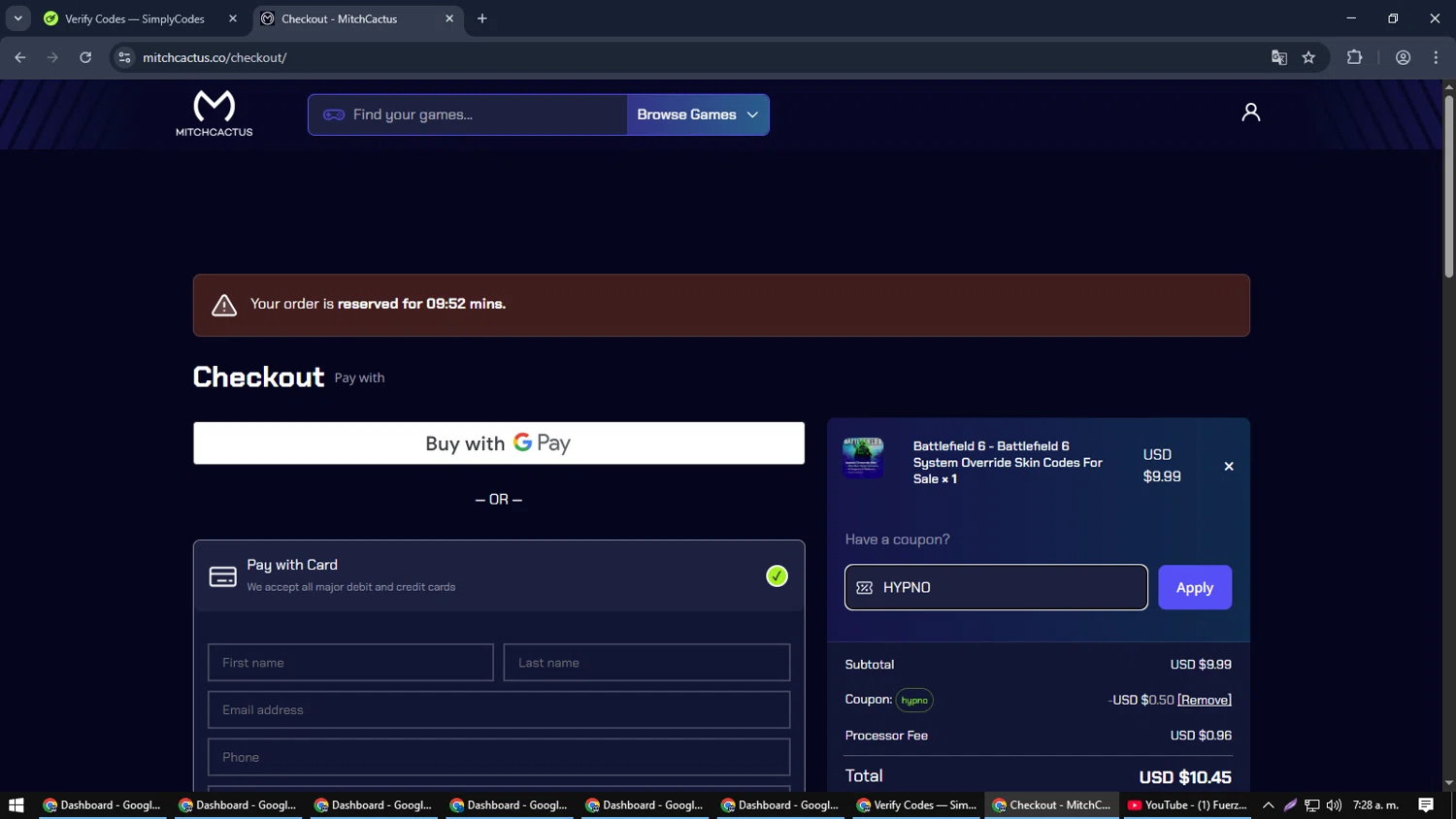
Task: Open the Windows Start menu
Action: pos(16,805)
